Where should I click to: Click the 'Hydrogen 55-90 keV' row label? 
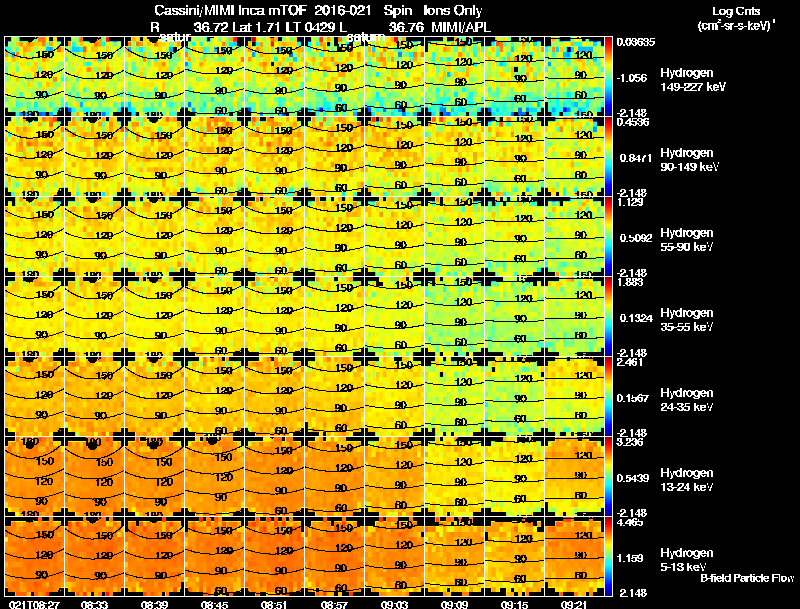click(687, 240)
